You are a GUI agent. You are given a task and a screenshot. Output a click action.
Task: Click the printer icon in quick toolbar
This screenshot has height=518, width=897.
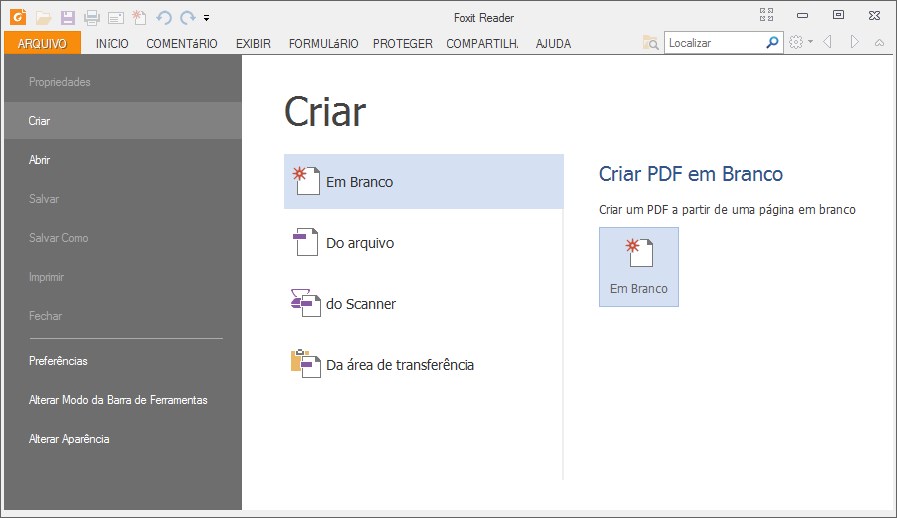(92, 18)
